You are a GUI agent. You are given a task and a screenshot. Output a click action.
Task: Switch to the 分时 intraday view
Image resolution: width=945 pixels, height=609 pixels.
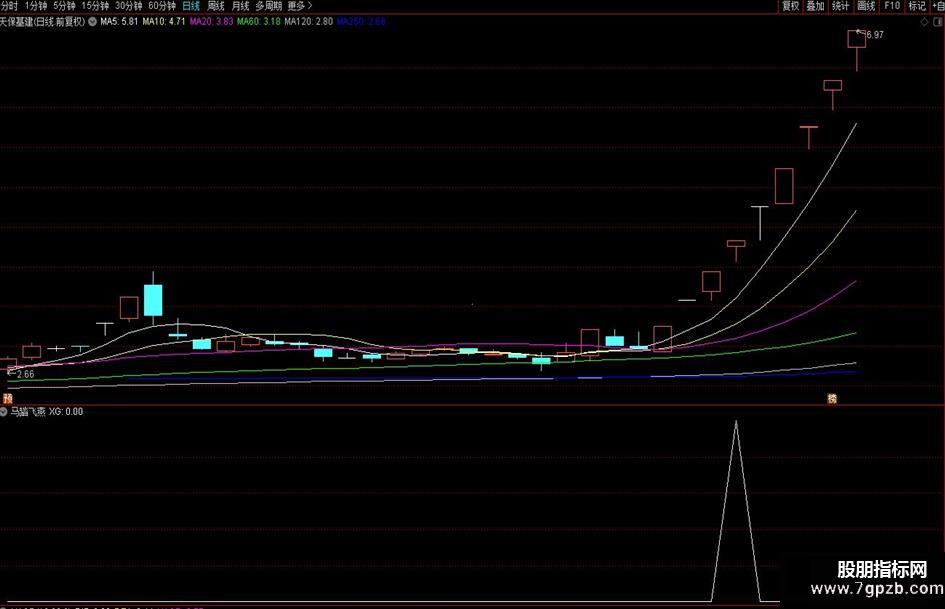9,6
